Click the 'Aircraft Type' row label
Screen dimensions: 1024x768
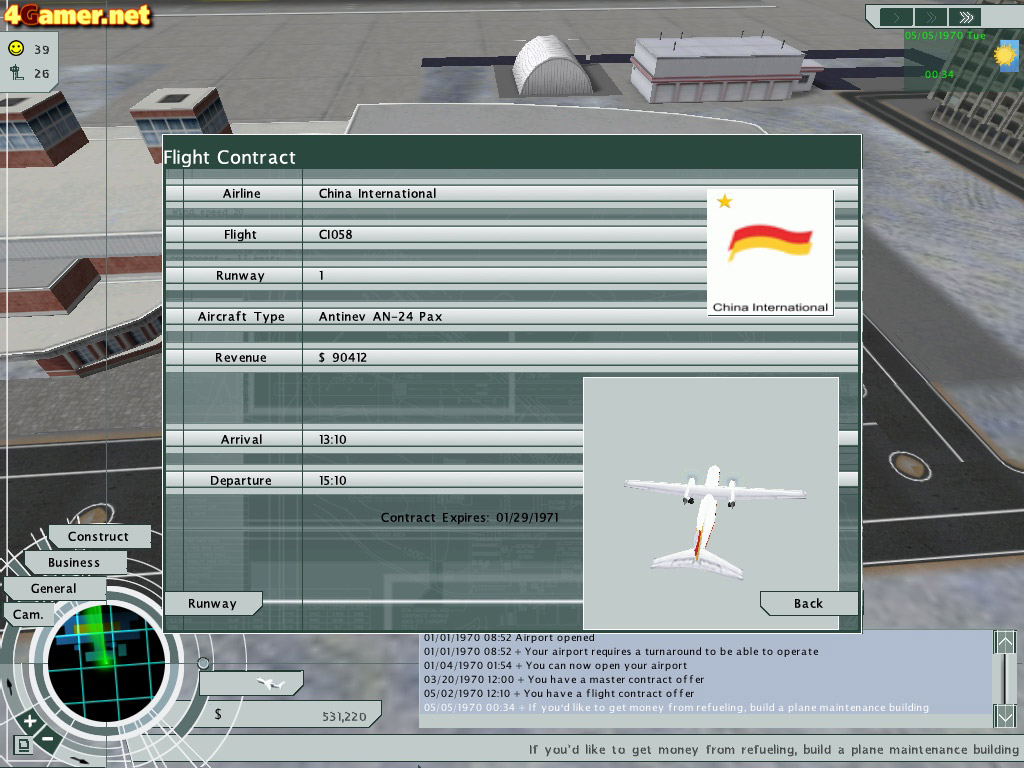[241, 317]
